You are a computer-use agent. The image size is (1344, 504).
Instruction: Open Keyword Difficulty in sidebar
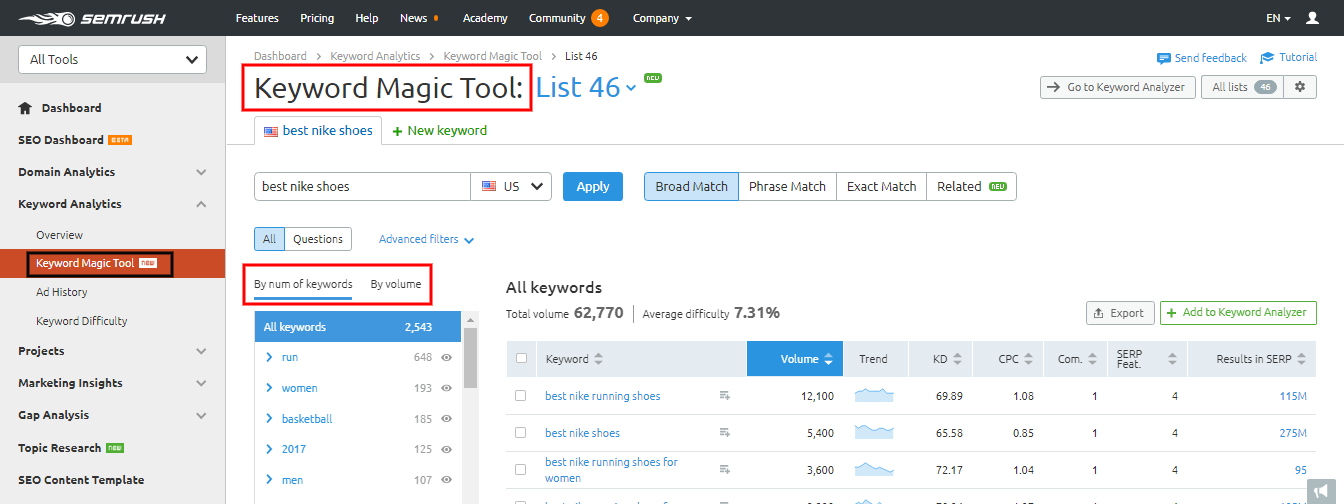click(82, 321)
